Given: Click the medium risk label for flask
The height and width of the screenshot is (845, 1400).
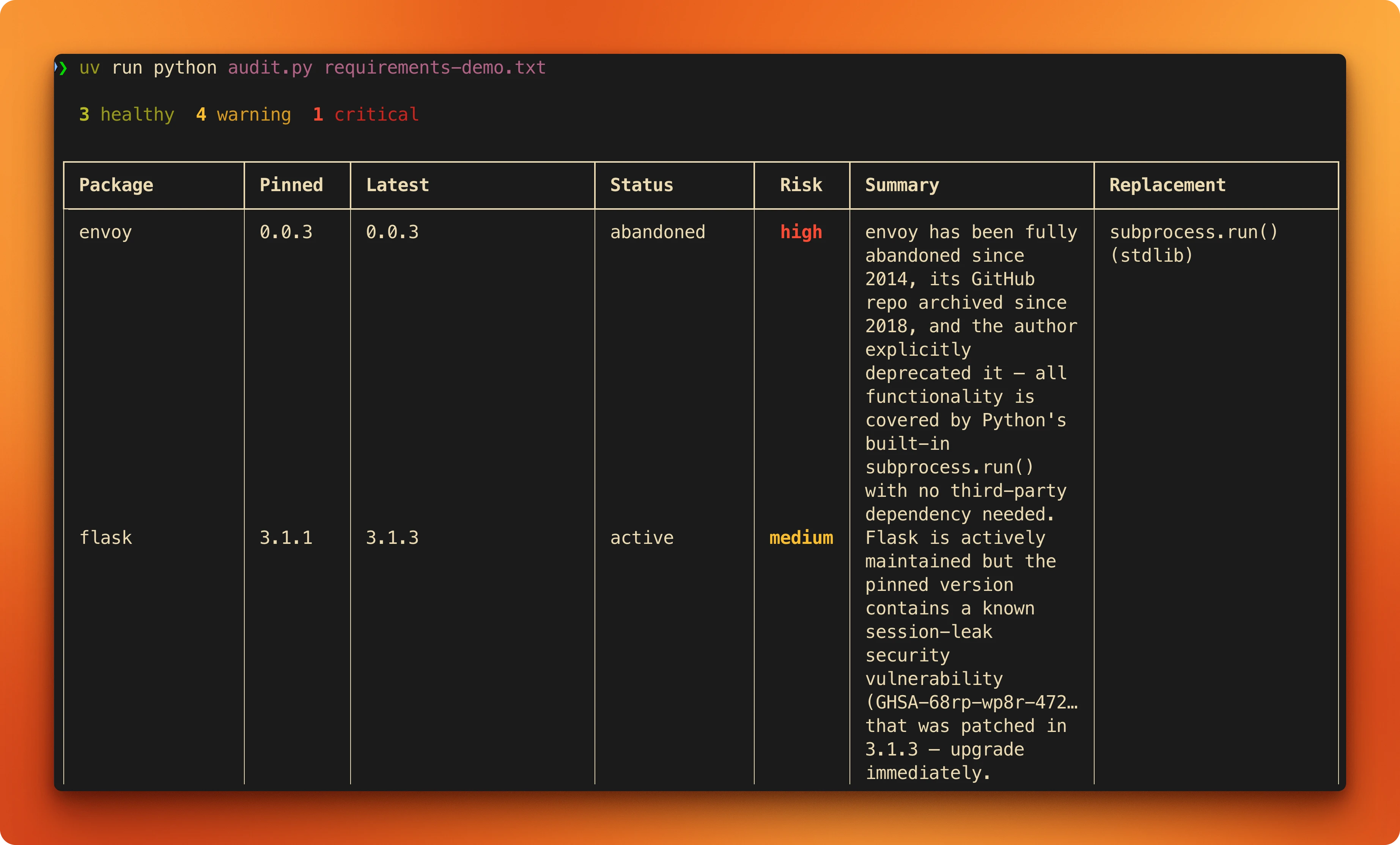Looking at the screenshot, I should point(801,537).
